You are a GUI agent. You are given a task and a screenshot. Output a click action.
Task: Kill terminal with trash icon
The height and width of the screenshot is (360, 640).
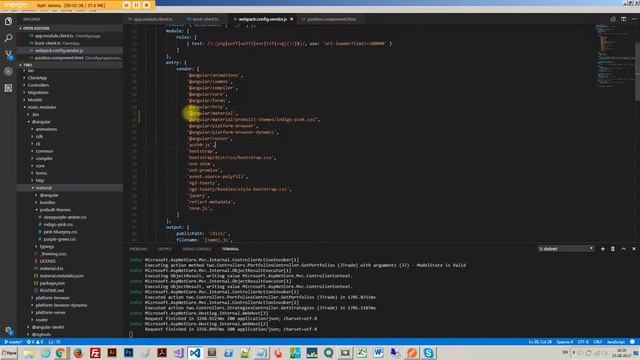point(613,249)
